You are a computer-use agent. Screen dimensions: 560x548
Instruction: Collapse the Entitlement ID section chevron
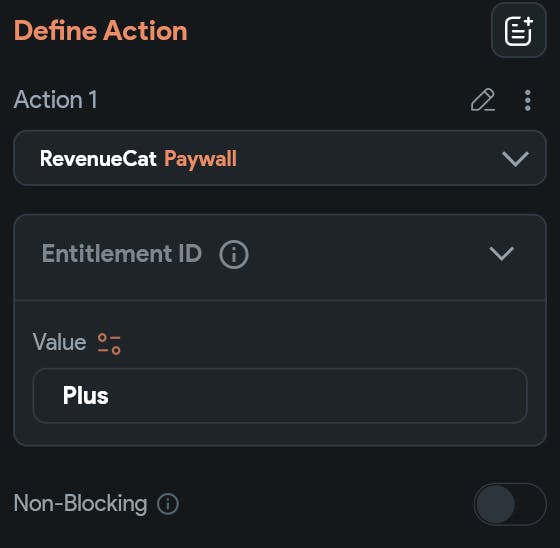(501, 254)
